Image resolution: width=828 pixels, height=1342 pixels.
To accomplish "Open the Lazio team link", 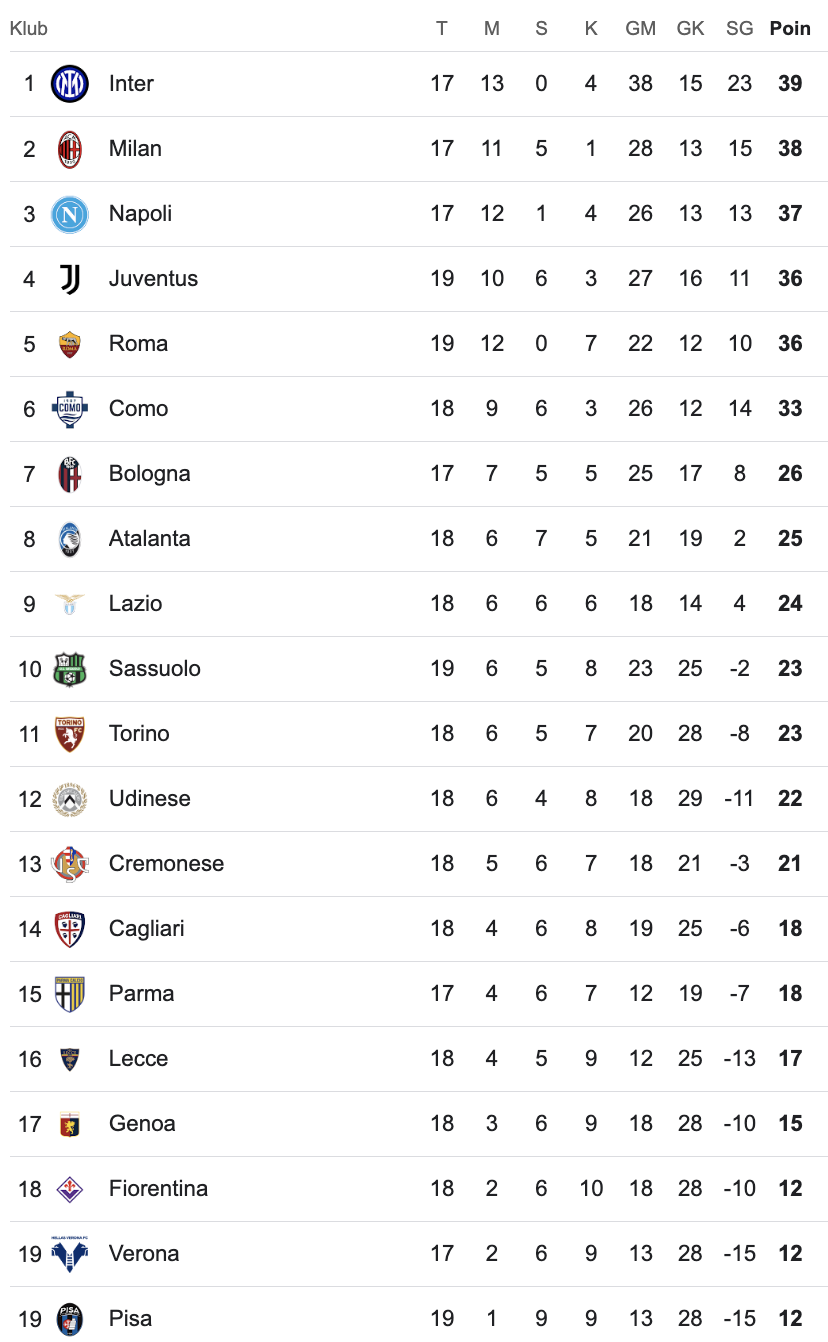I will (x=135, y=604).
